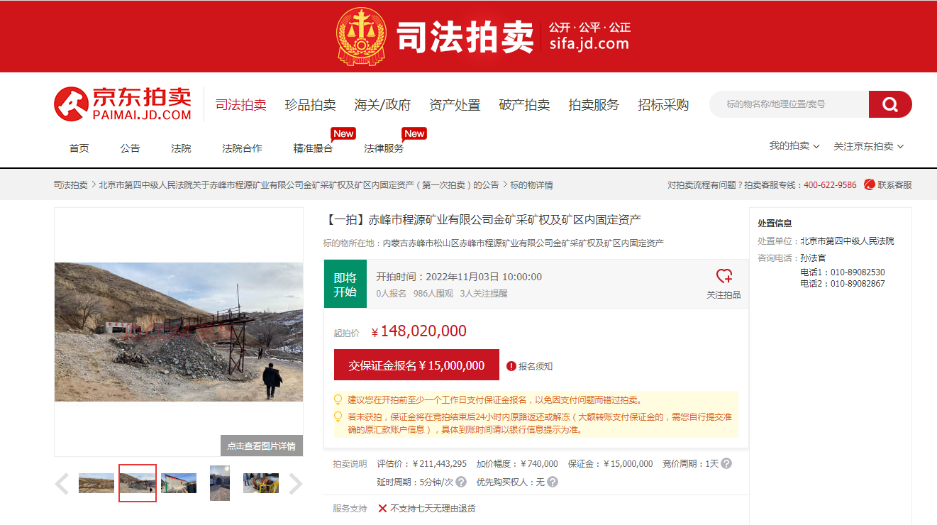Click 点击查看图片详情 overlay button
This screenshot has height=525, width=937.
[x=261, y=446]
